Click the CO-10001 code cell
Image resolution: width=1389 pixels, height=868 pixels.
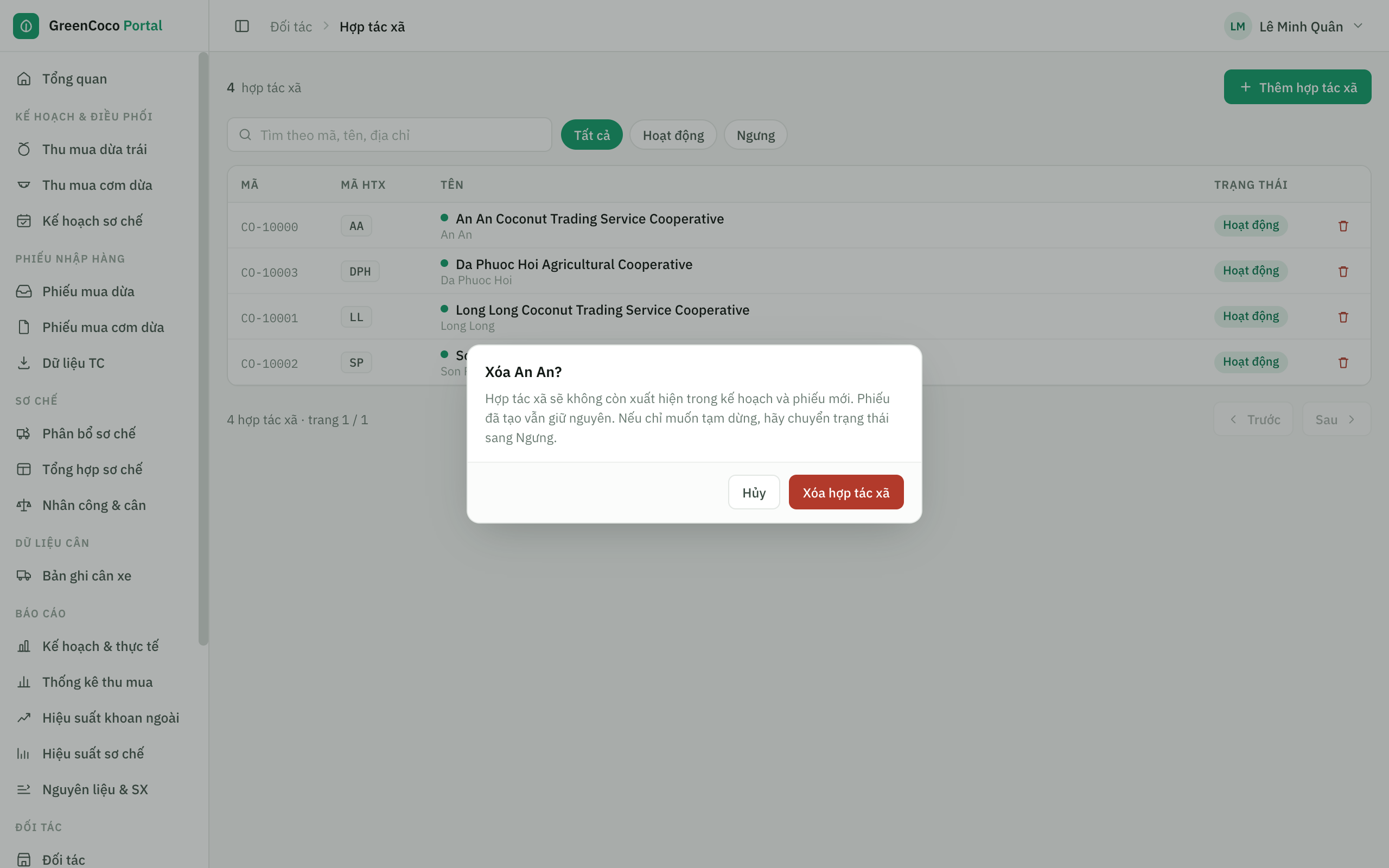pos(269,318)
